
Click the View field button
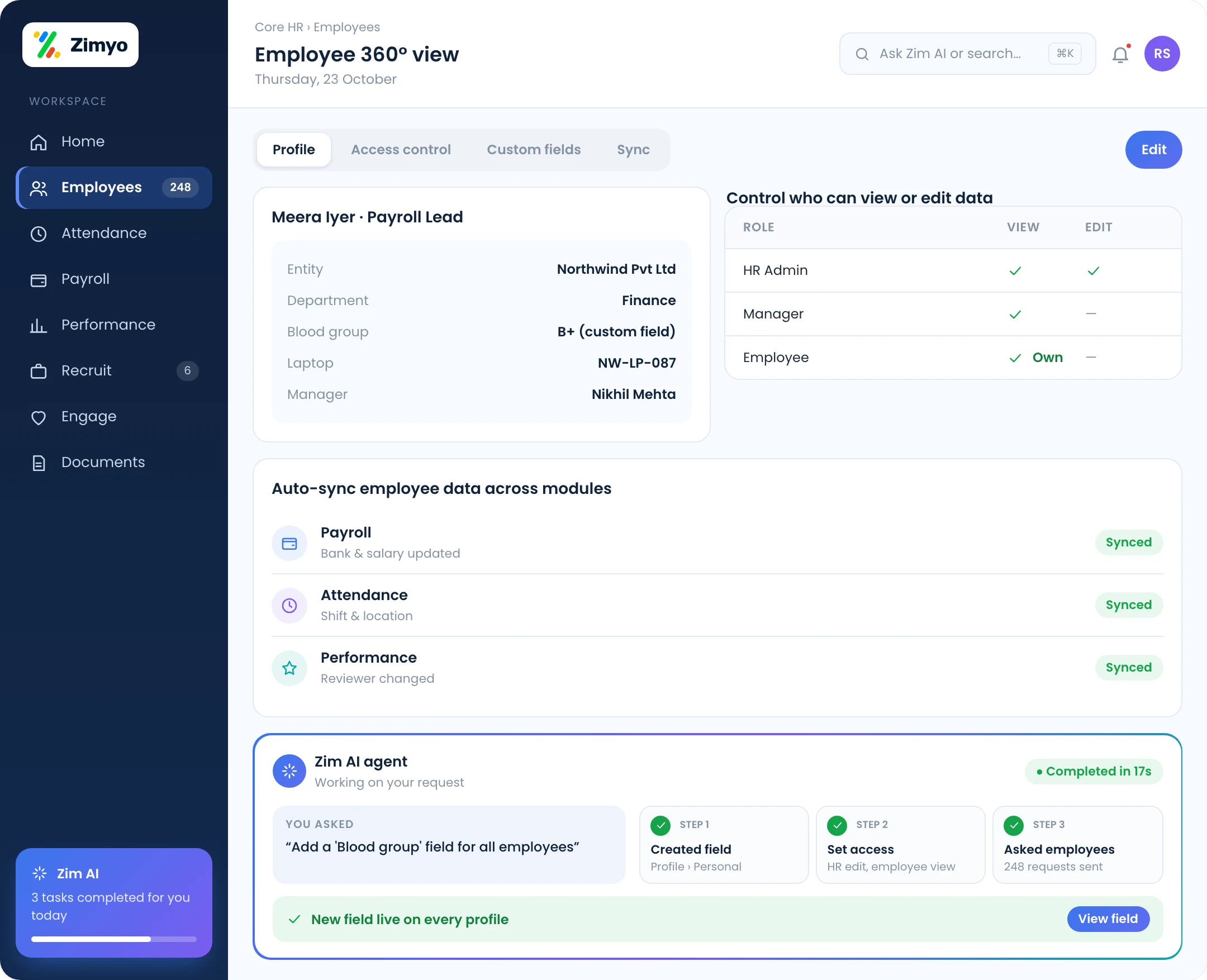point(1108,919)
